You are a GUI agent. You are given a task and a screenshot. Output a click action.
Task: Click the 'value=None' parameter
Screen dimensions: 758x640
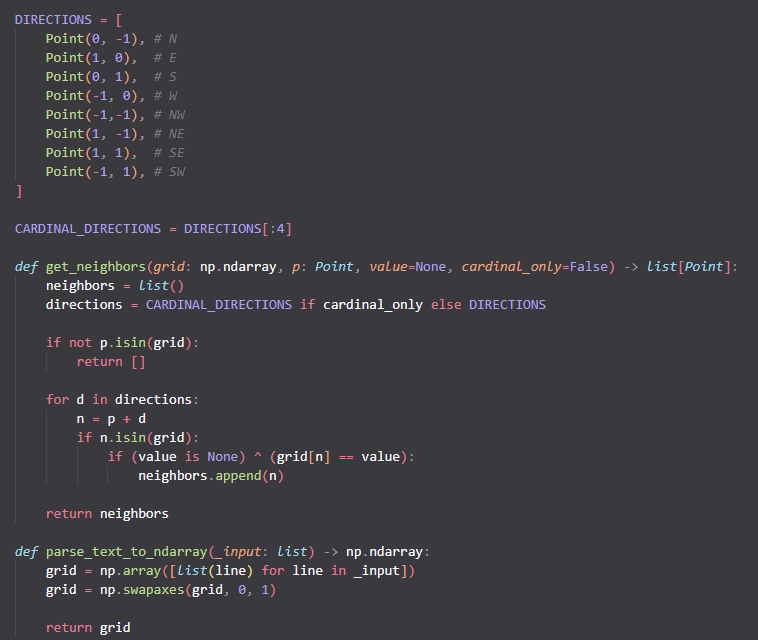(x=408, y=267)
